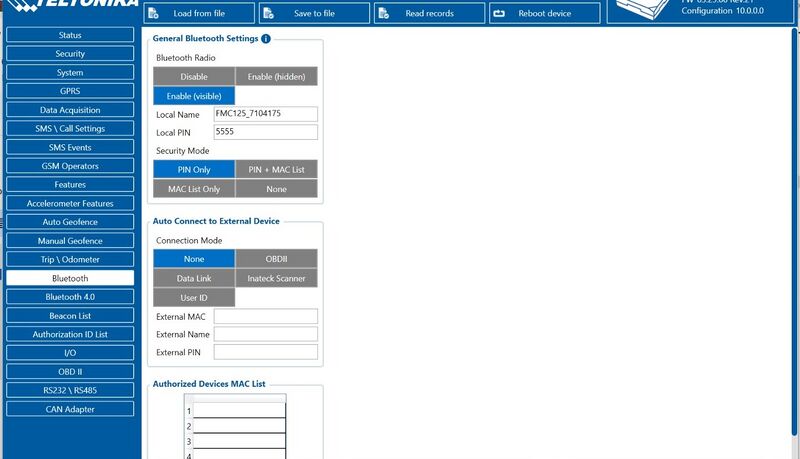Open RS232 \ RS485 section
Screen dimensions: 800x459
click(70, 390)
